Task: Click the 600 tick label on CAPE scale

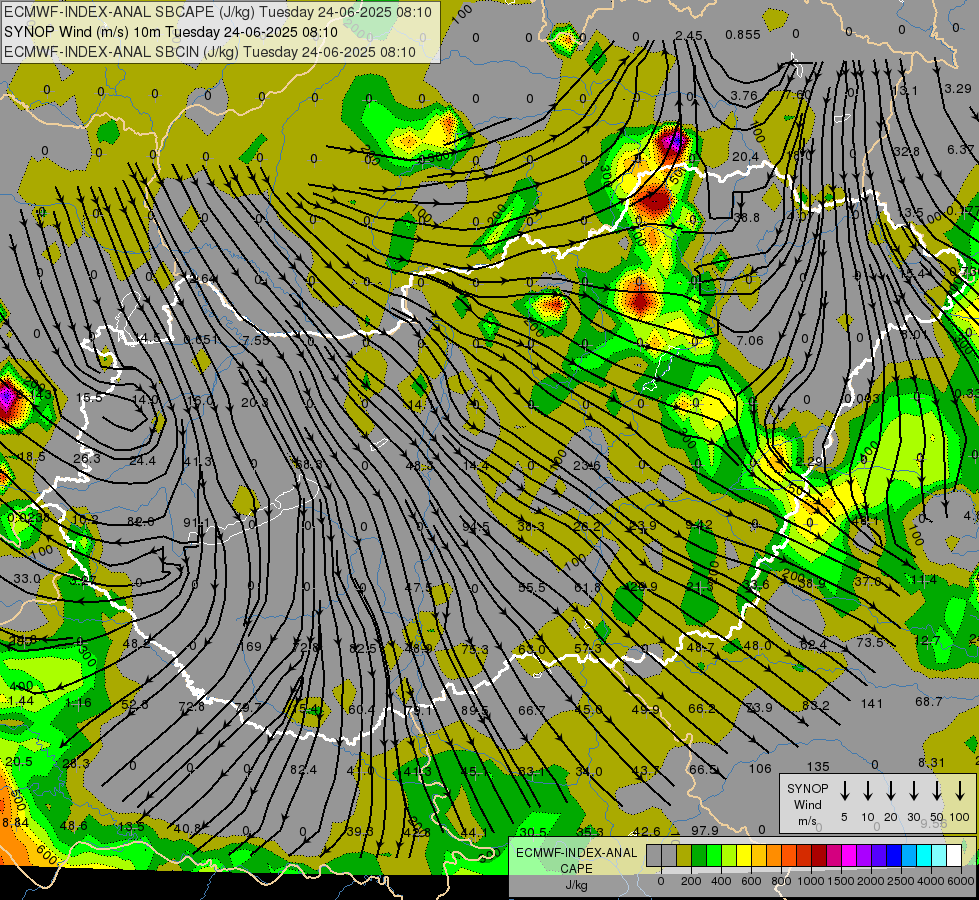Action: (751, 881)
